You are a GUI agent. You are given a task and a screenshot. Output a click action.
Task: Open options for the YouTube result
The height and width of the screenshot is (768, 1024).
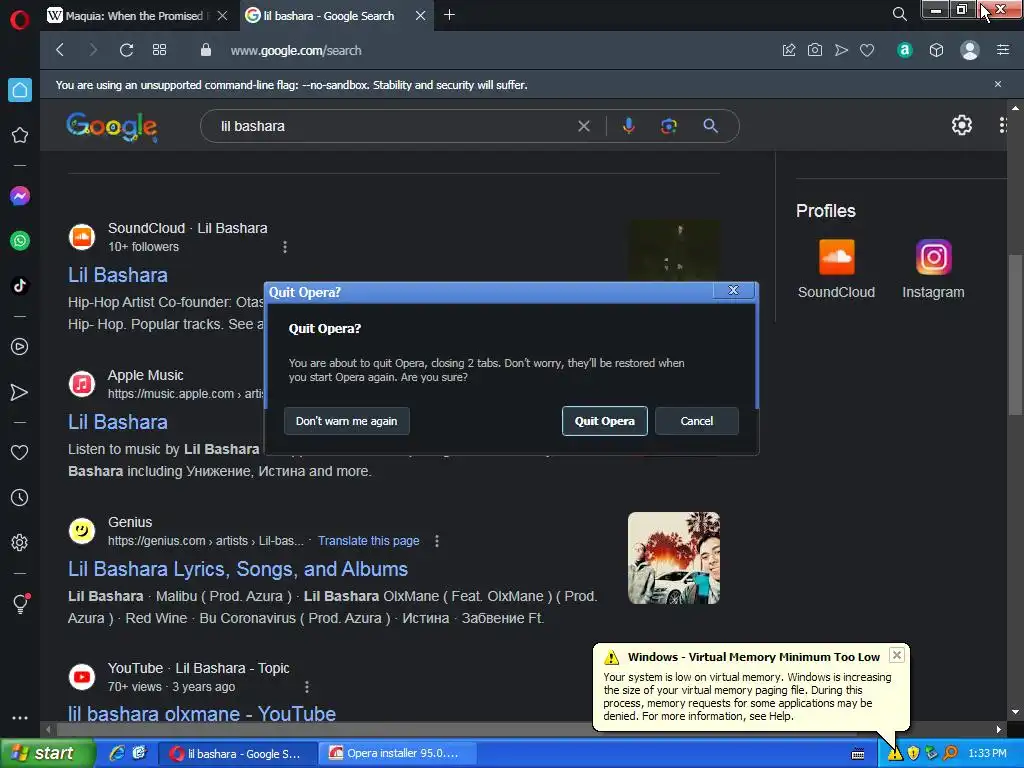[x=307, y=687]
